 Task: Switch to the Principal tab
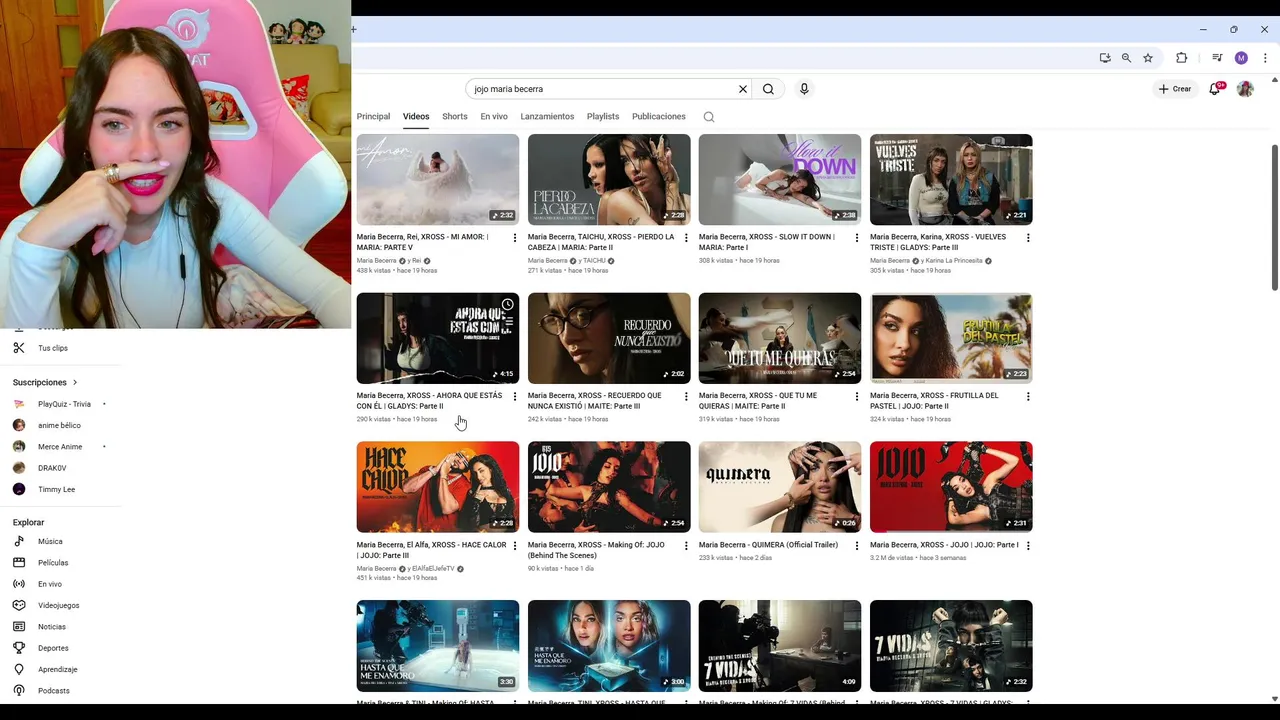pyautogui.click(x=373, y=117)
